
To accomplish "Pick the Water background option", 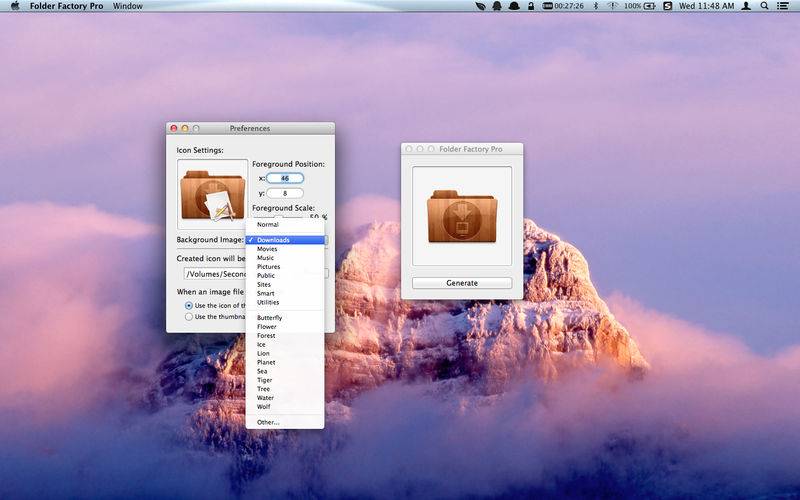I will [285, 398].
